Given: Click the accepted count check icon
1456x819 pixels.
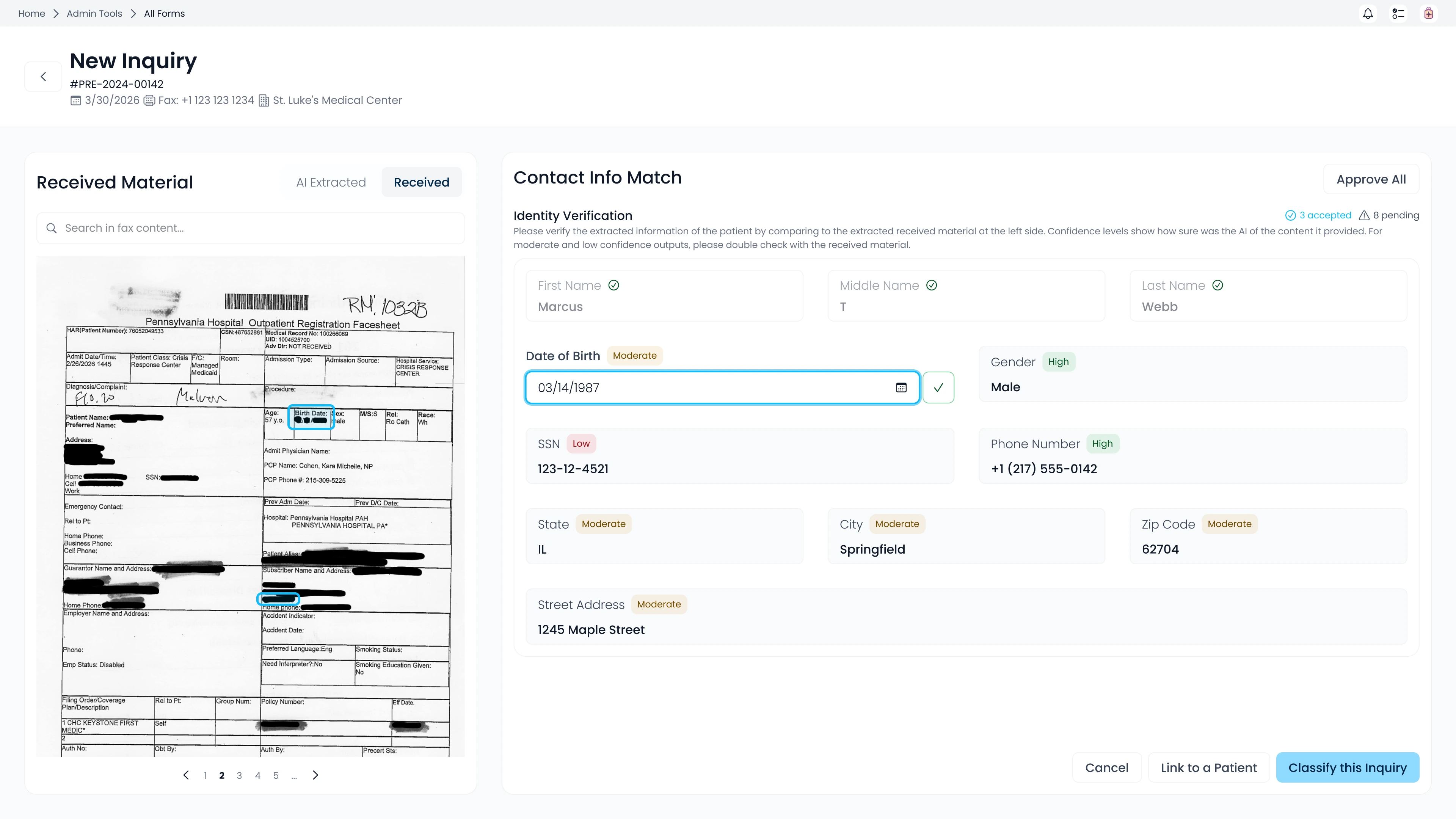Looking at the screenshot, I should click(1290, 215).
